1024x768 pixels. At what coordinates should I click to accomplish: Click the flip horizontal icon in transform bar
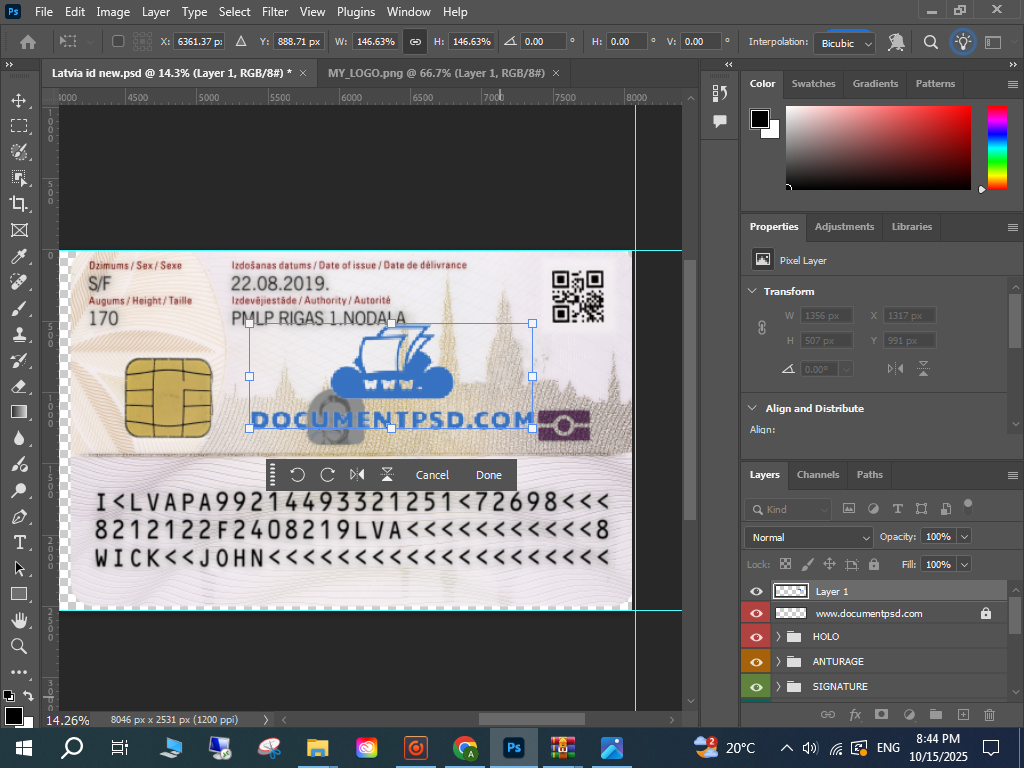point(357,475)
